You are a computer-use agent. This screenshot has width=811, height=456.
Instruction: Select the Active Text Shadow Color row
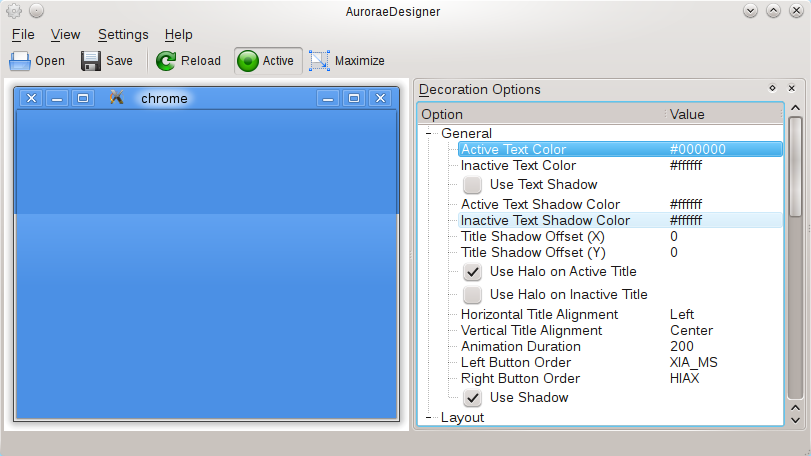point(620,204)
